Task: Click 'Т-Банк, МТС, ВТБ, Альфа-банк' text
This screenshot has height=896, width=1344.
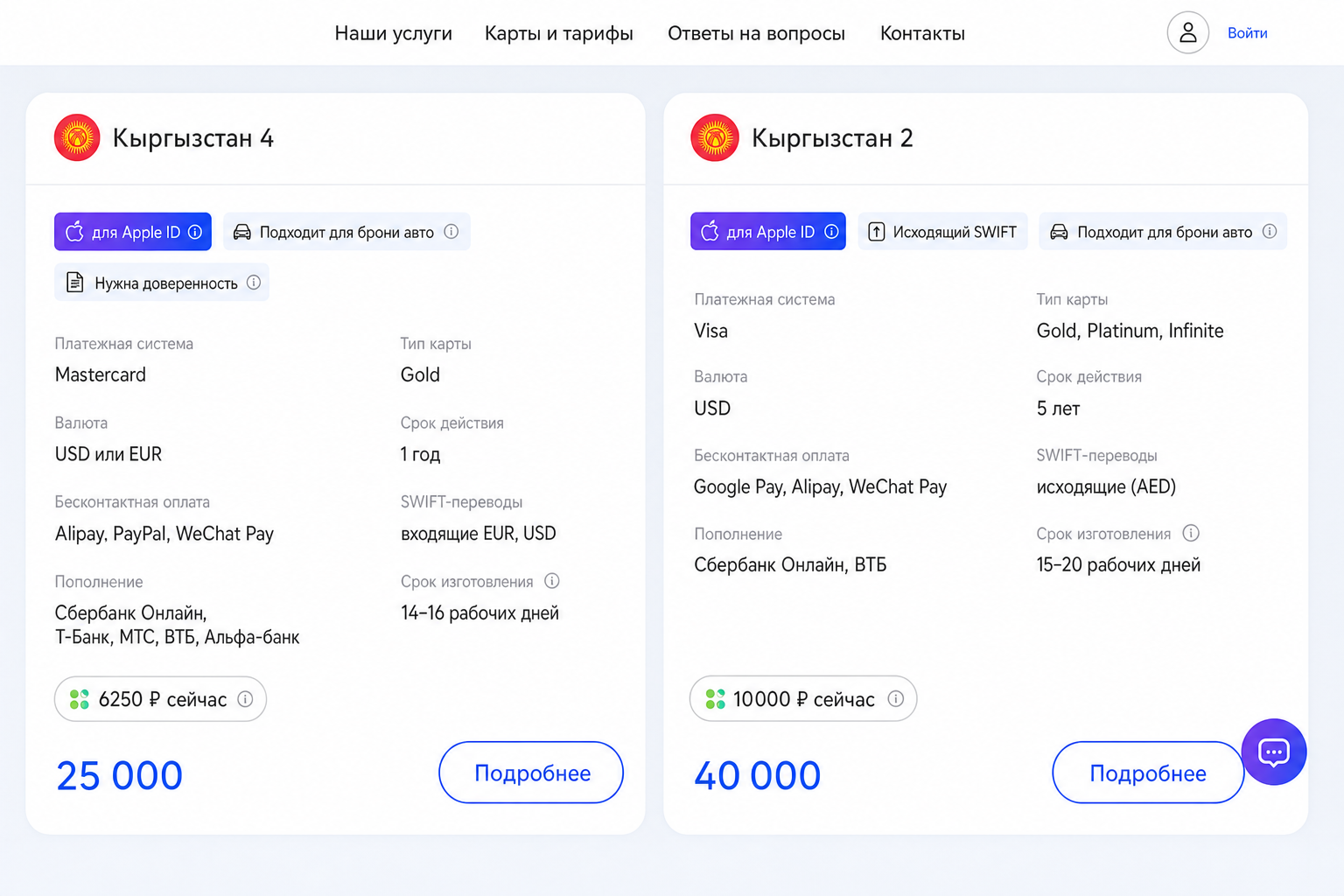Action: pos(178,637)
